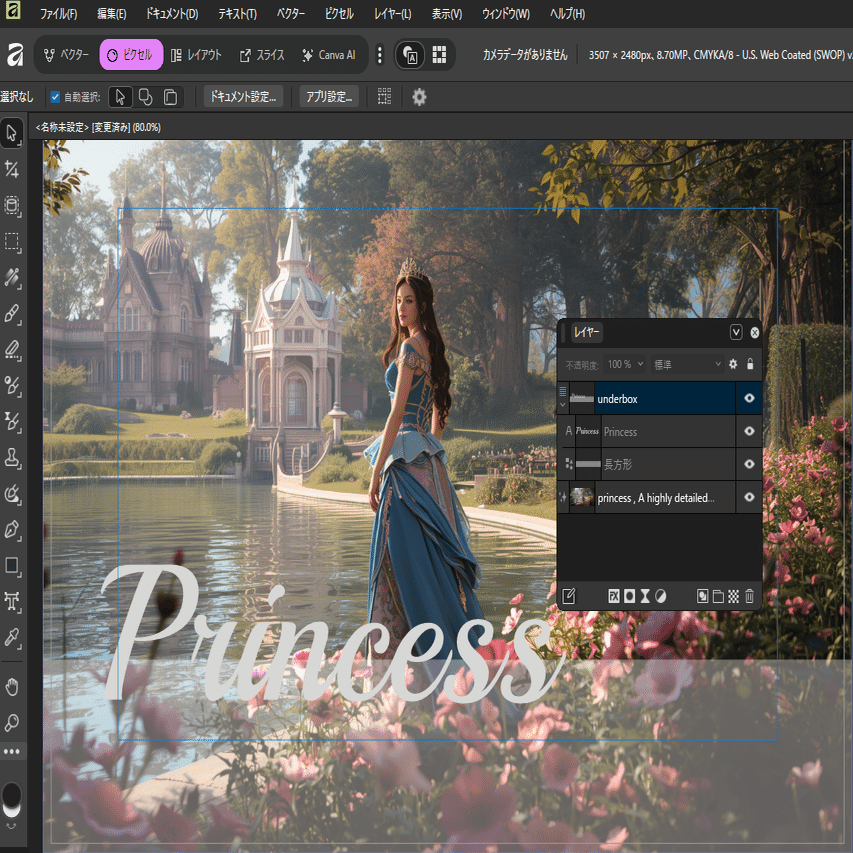Screen dimensions: 853x853
Task: Switch to the スライス studio
Action: click(262, 54)
